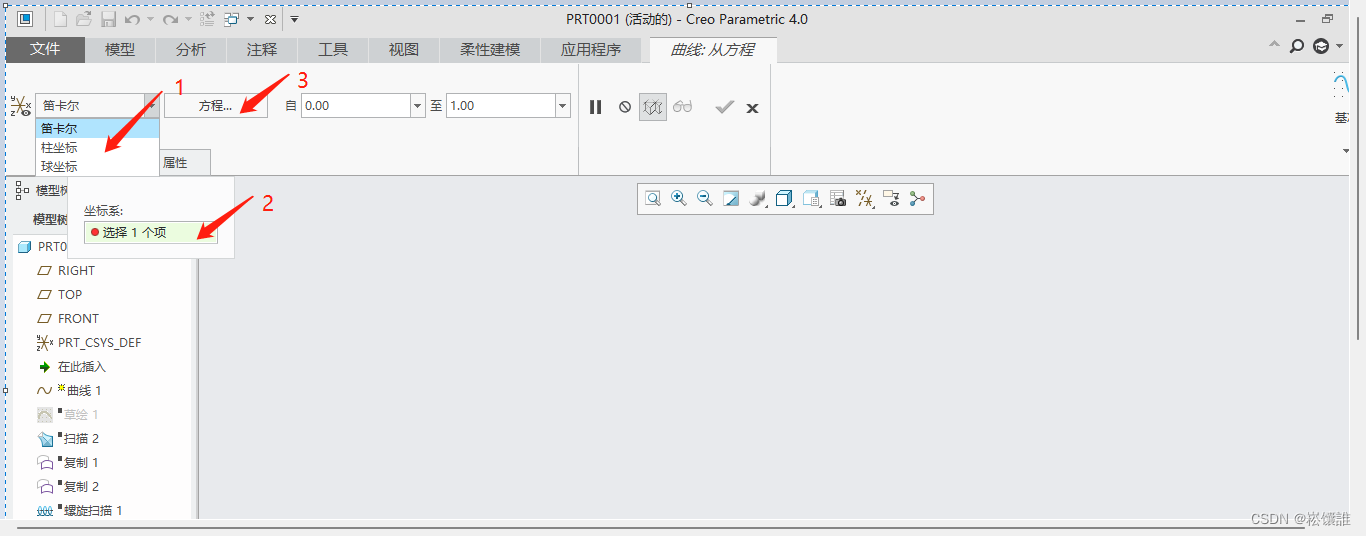Toggle the unattached preview mode button
Screen dimensions: 1366x536
(653, 107)
